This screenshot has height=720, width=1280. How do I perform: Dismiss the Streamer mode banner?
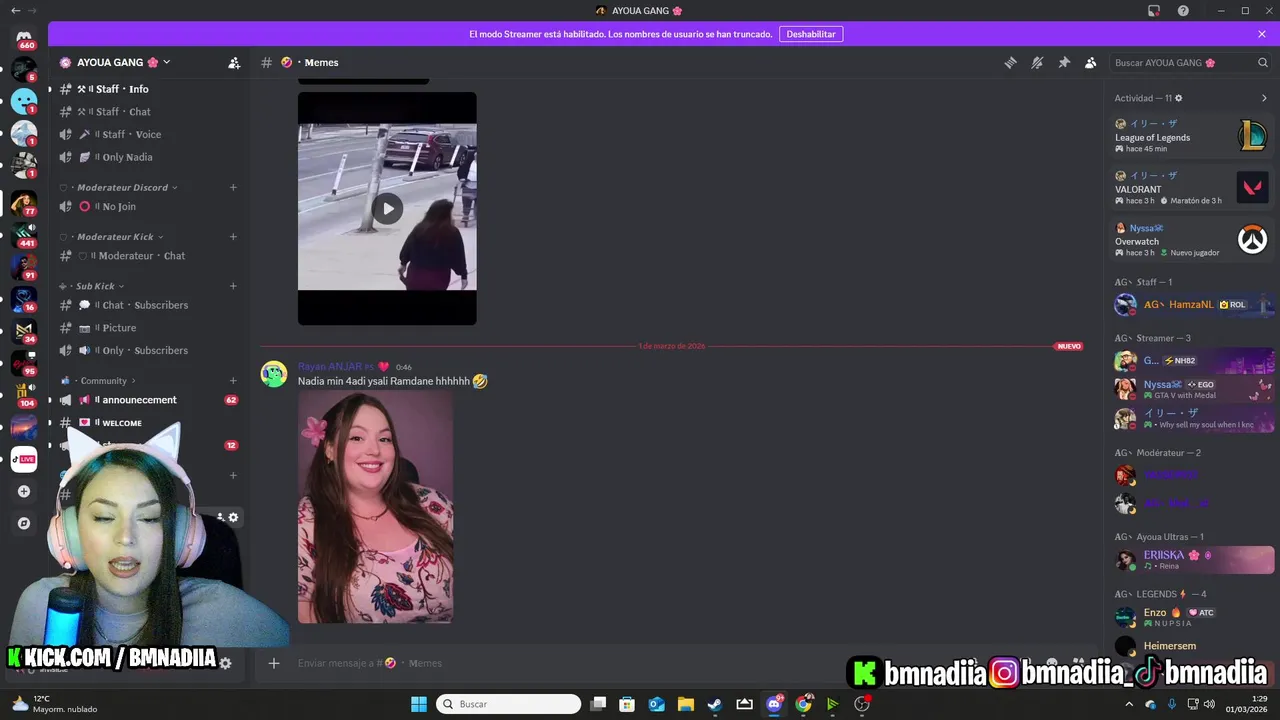pos(1262,34)
